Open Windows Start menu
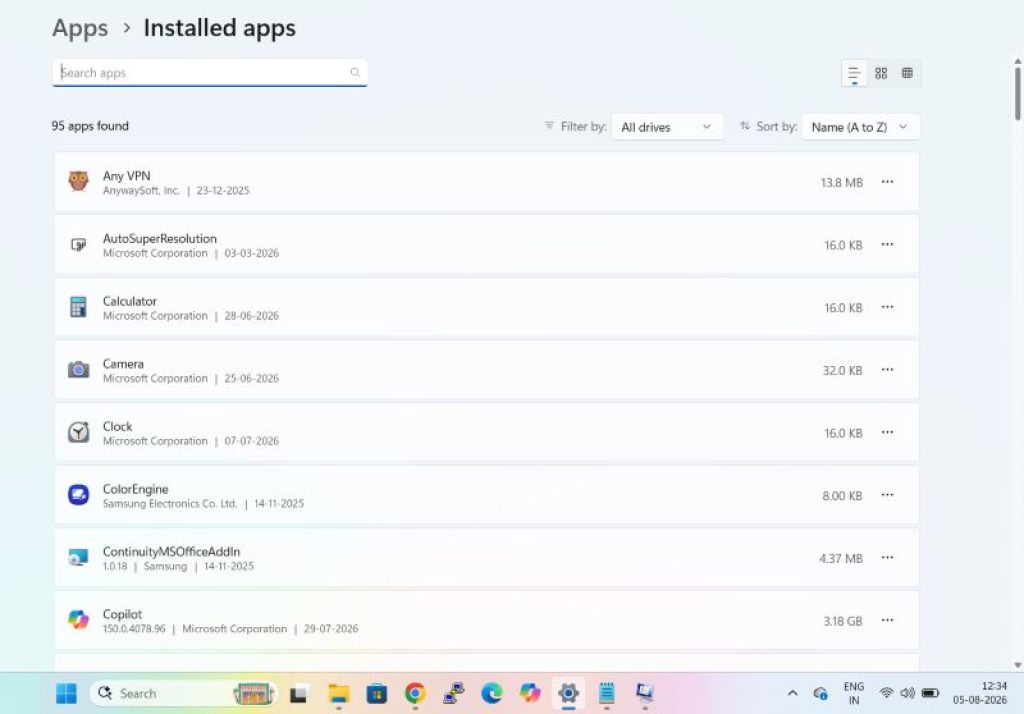The height and width of the screenshot is (714, 1024). pos(66,694)
